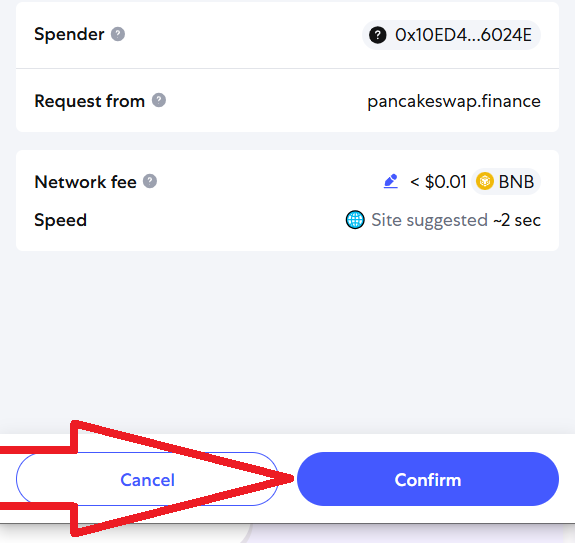The height and width of the screenshot is (543, 575).
Task: Click the help icon next to Spender
Action: point(118,34)
